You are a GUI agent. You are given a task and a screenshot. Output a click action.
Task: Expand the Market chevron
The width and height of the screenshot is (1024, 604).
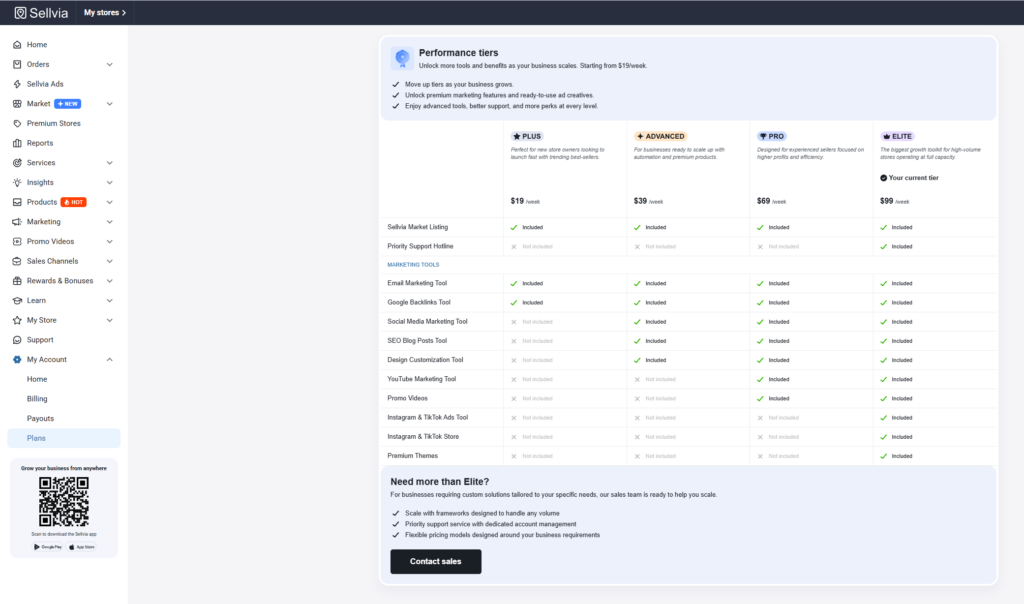[x=110, y=103]
